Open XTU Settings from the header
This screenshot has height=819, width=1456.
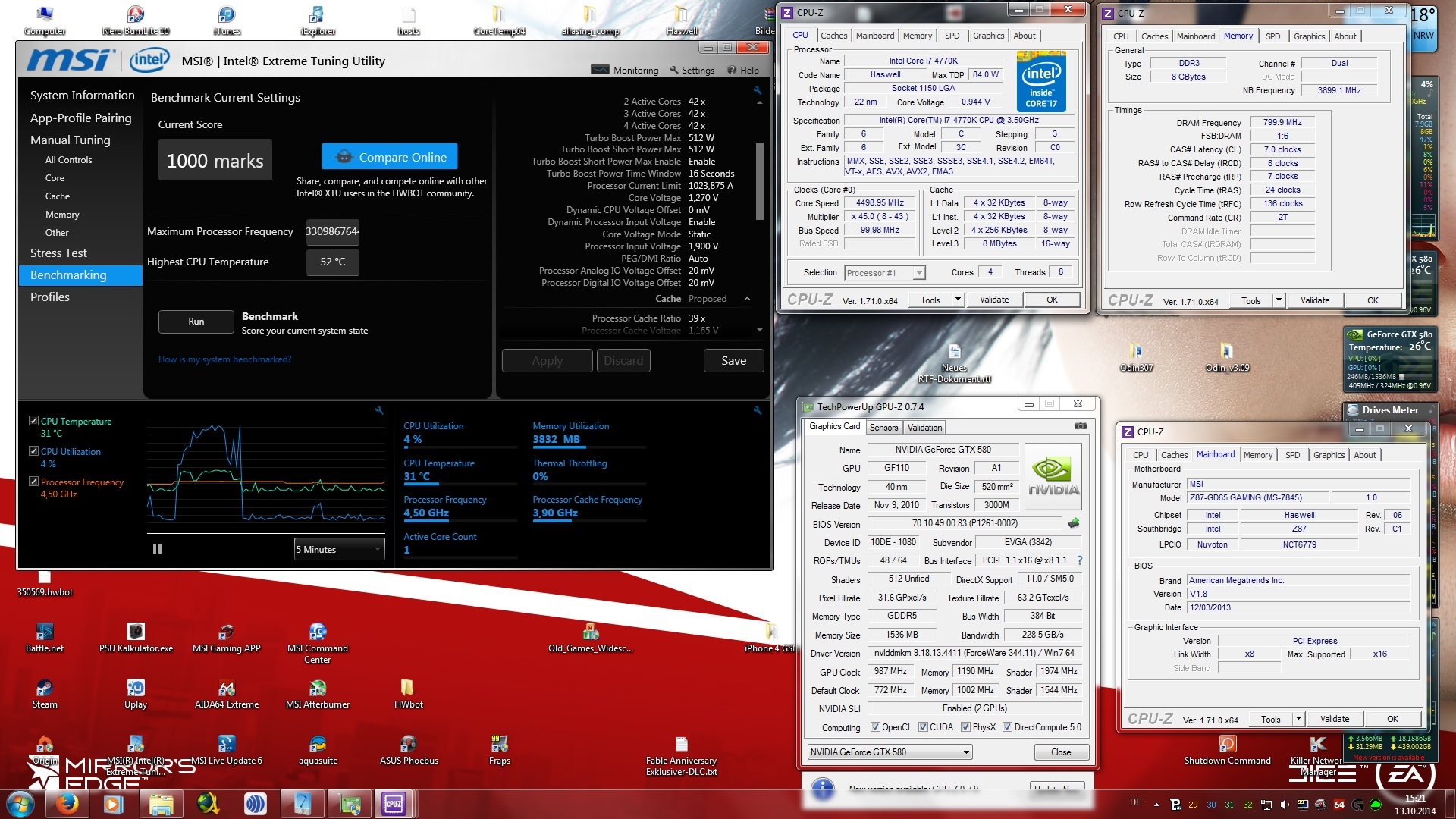click(x=692, y=70)
